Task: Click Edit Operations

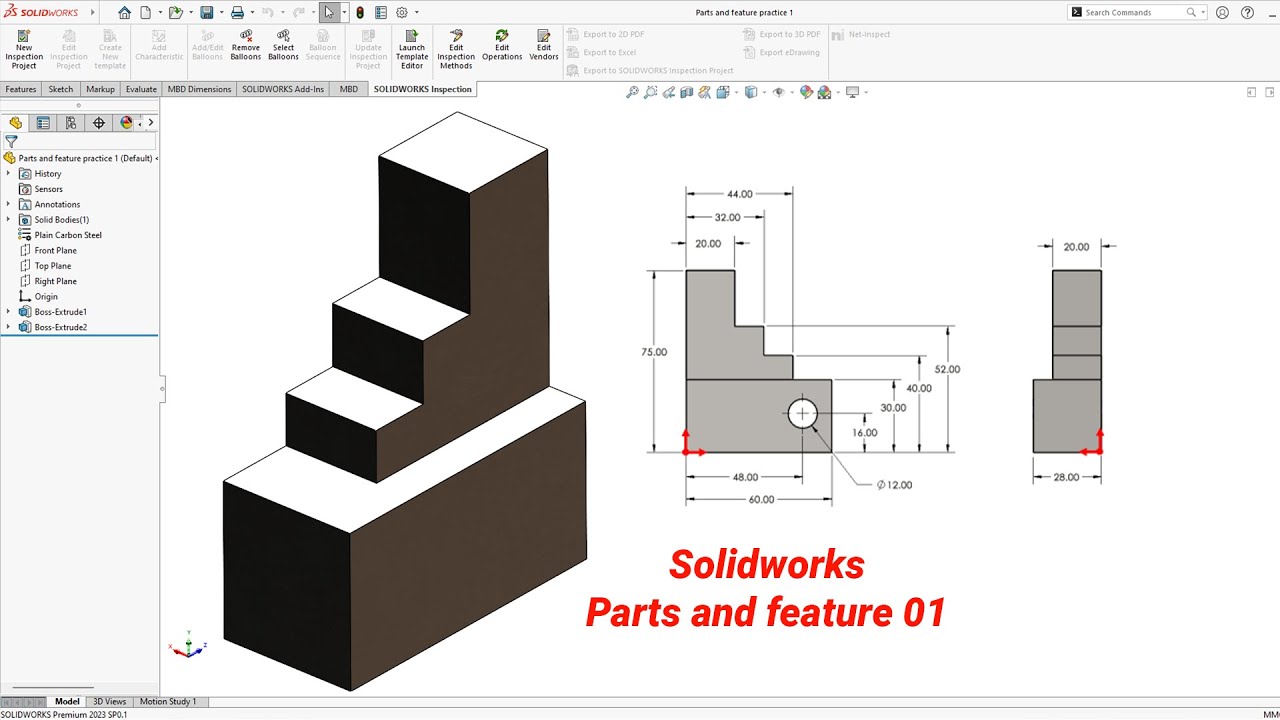Action: coord(502,46)
